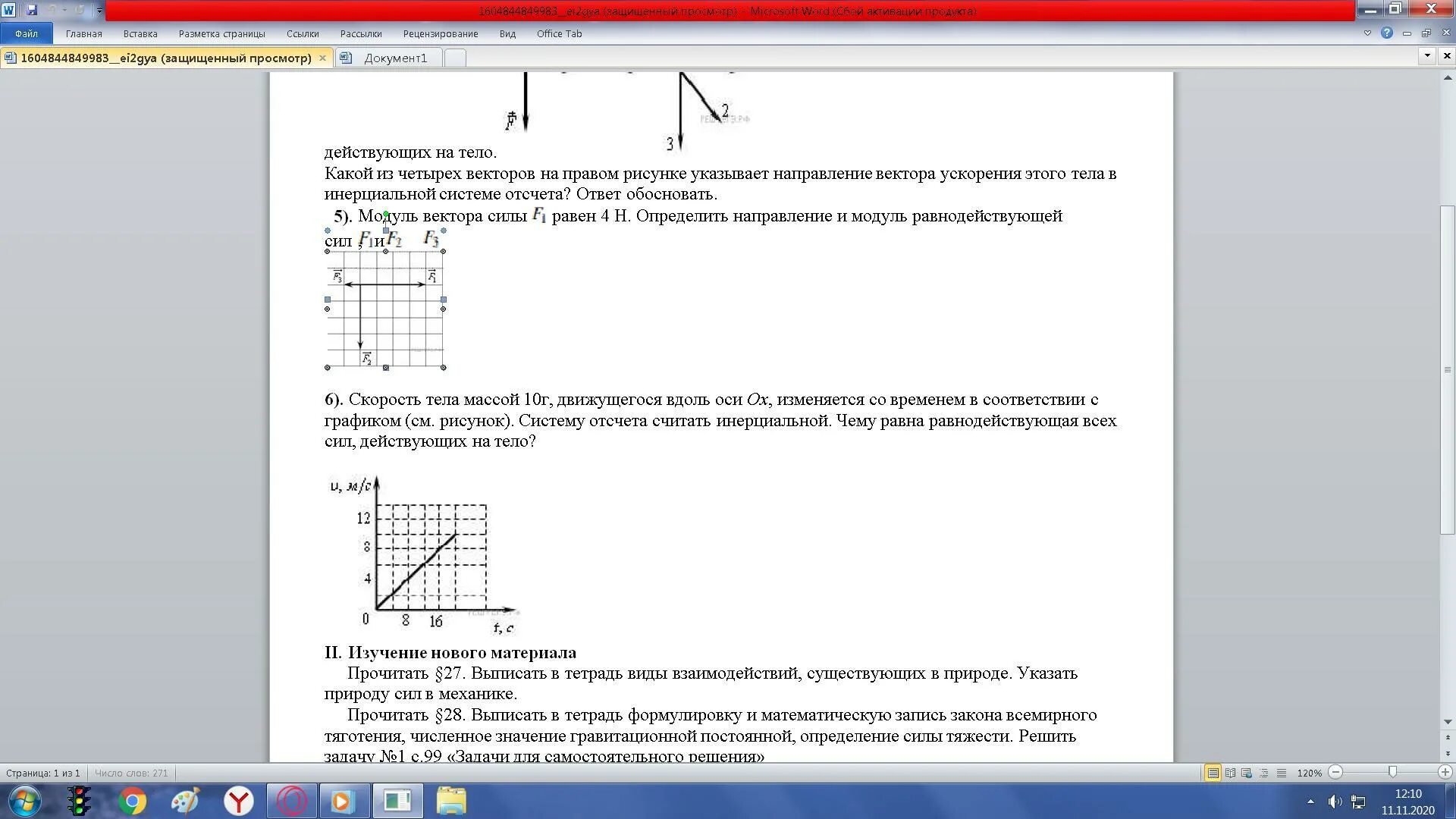This screenshot has height=819, width=1456.
Task: Open the Word Help question mark icon
Action: point(1387,33)
